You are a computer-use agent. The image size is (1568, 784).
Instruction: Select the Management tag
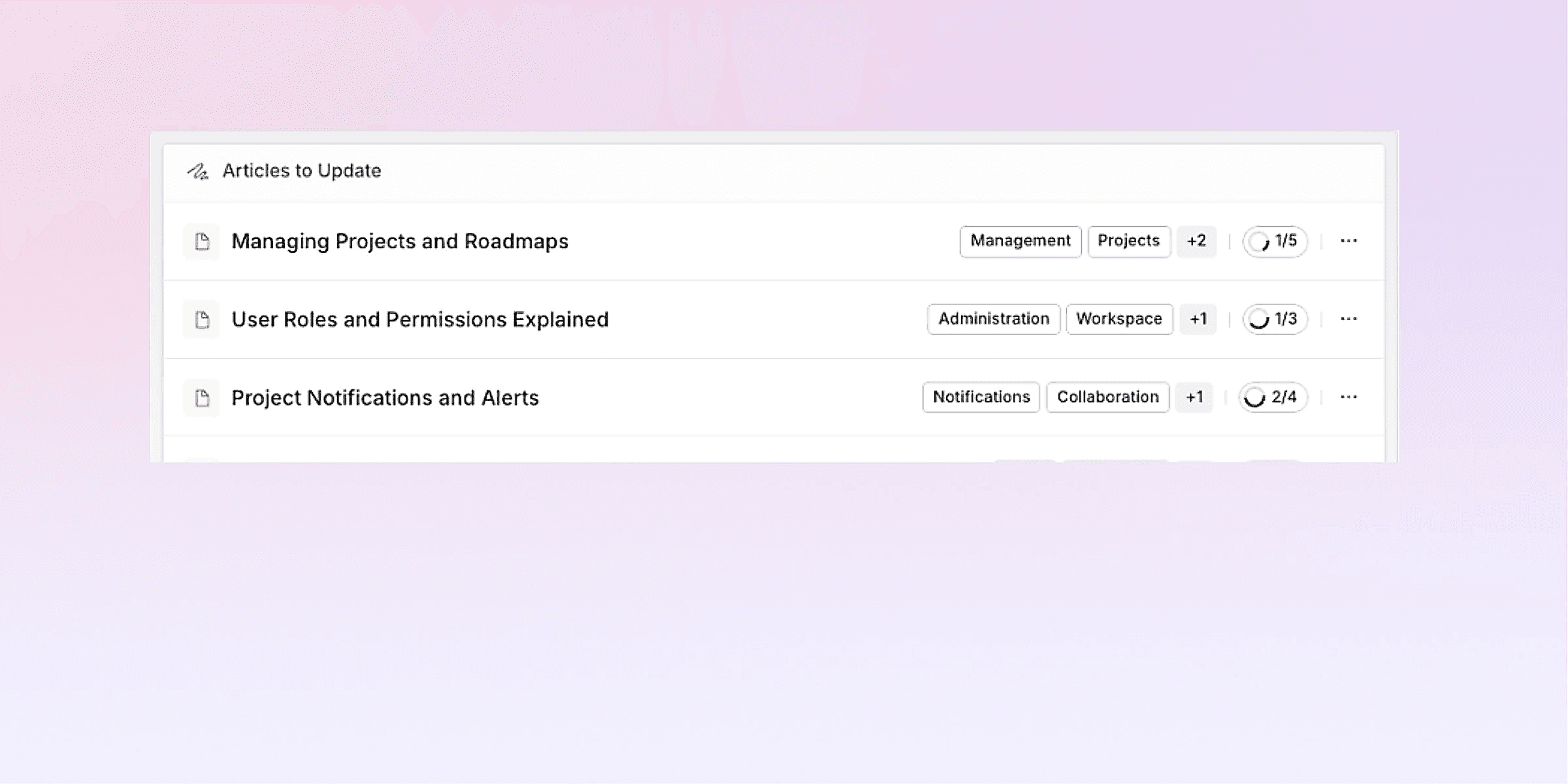coord(1020,241)
